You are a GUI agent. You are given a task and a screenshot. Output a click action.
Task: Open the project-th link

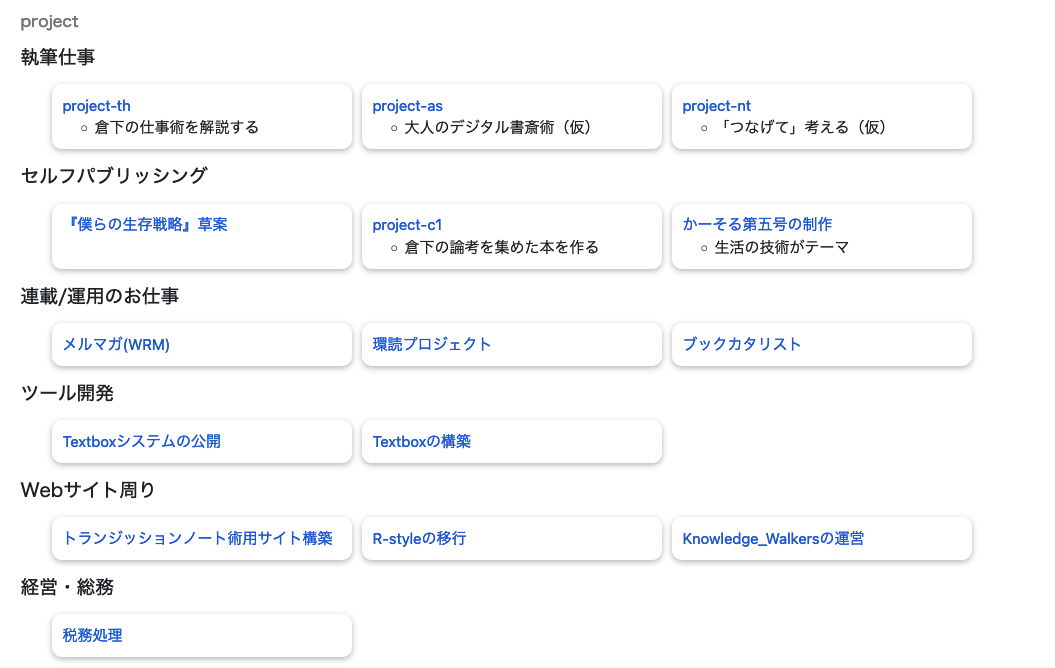click(x=96, y=105)
